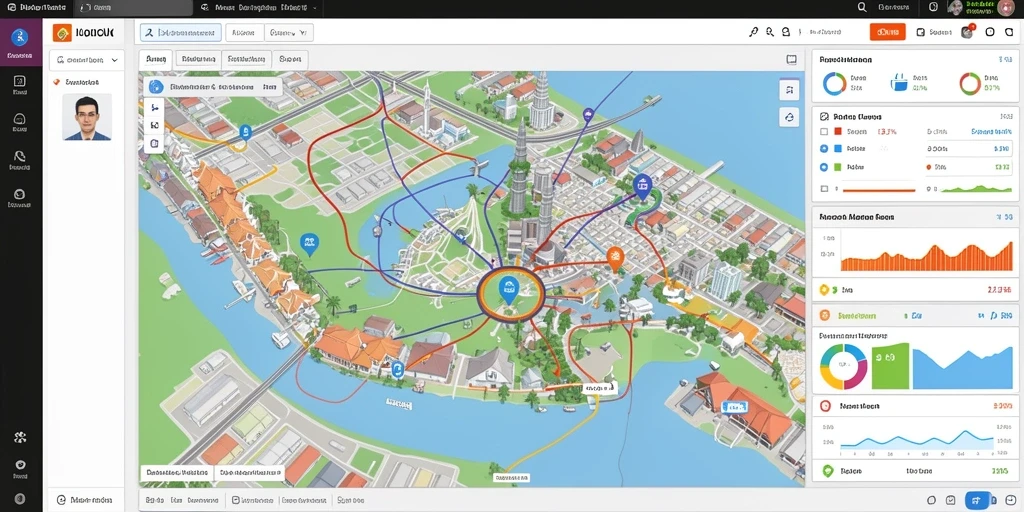The height and width of the screenshot is (512, 1024).
Task: Click the profile photo thumbnail in left panel
Action: tap(87, 117)
